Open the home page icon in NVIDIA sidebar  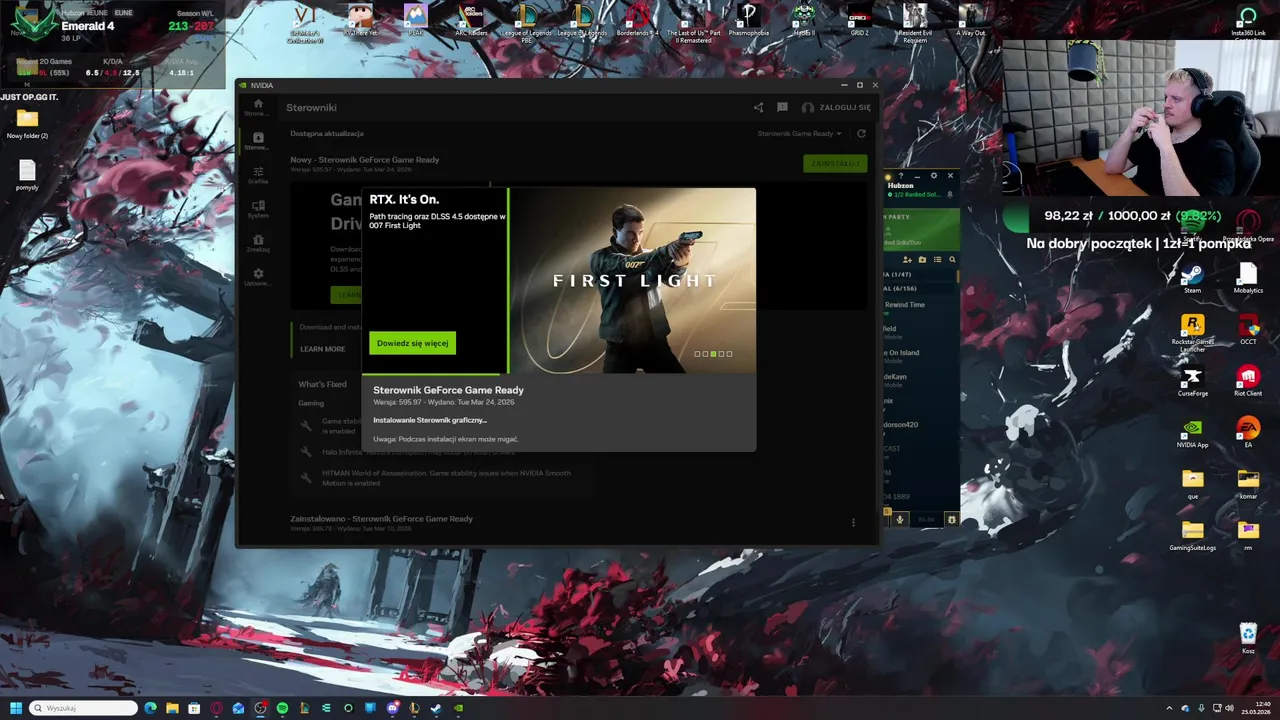click(x=258, y=107)
